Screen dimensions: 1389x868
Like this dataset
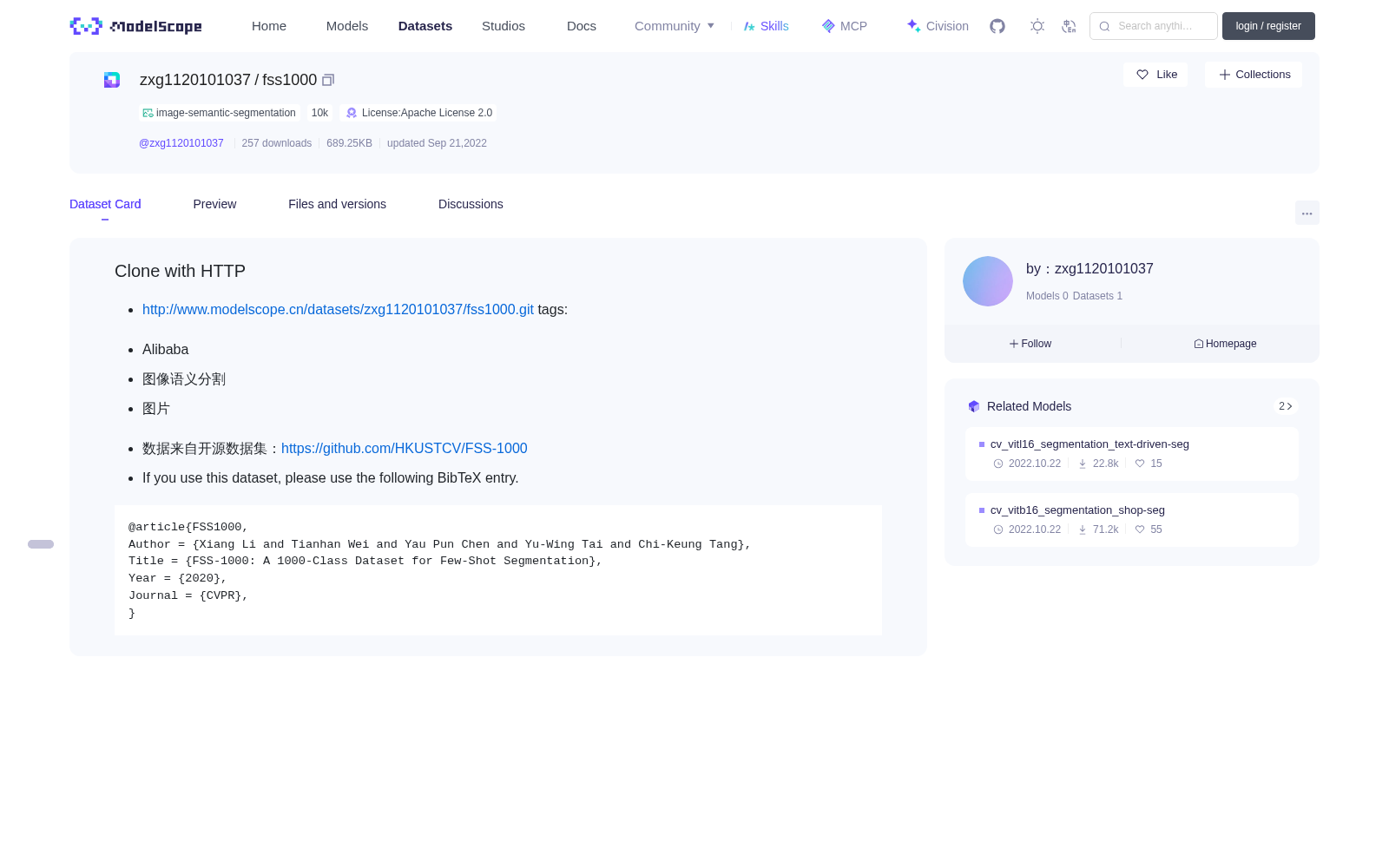[1155, 75]
